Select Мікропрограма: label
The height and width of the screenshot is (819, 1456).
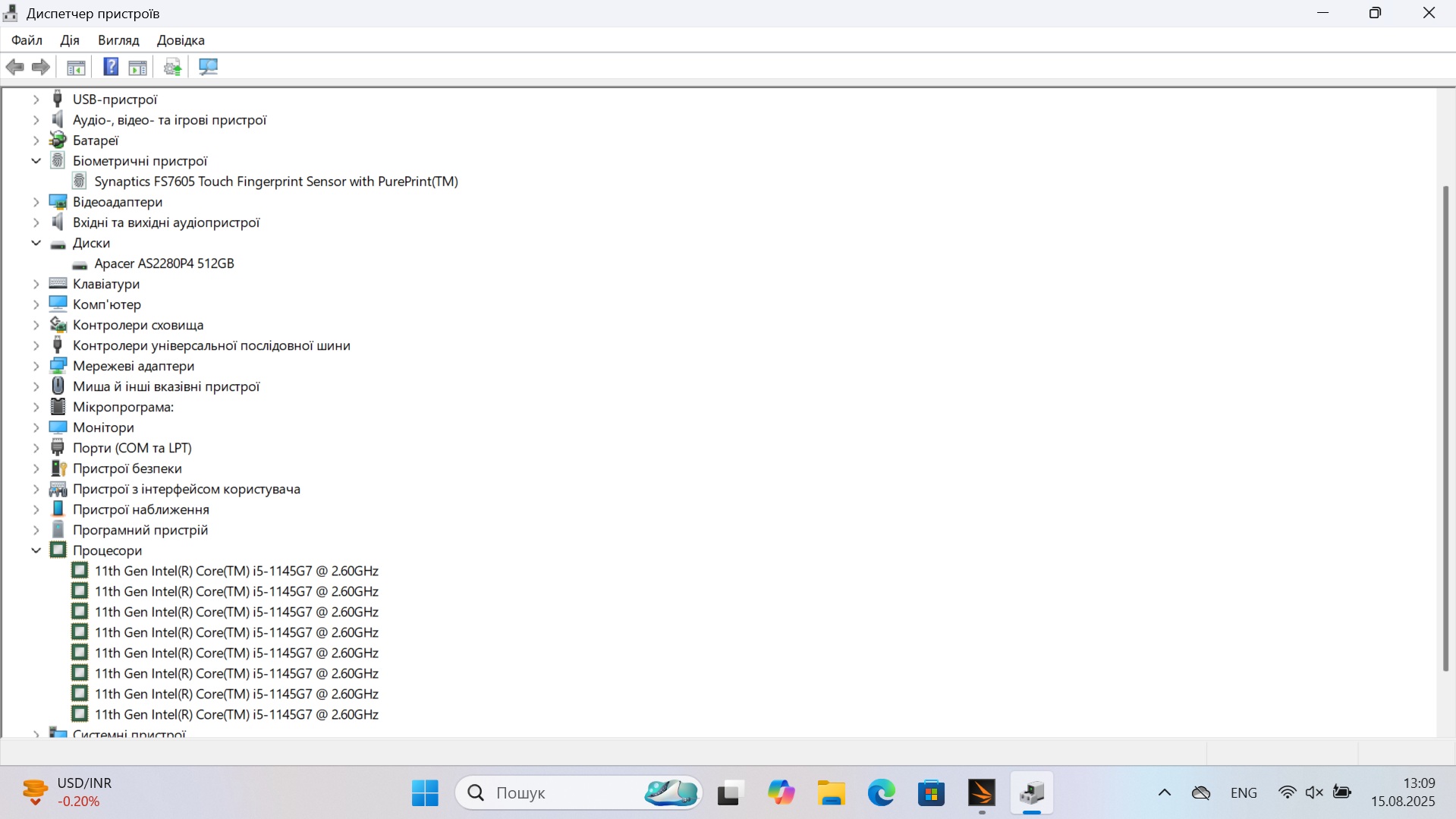click(x=123, y=406)
